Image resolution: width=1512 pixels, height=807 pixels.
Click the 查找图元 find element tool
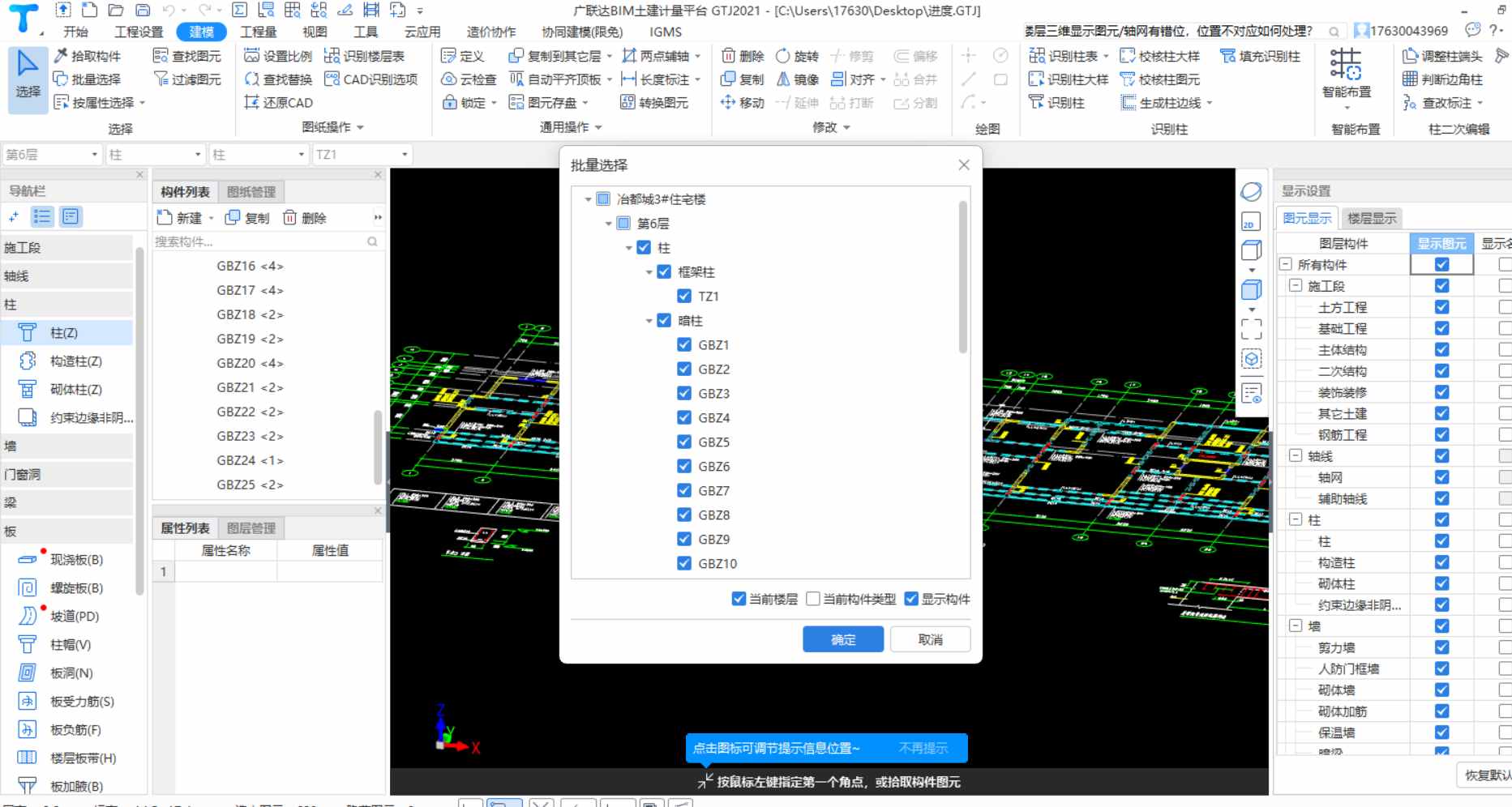[x=187, y=56]
